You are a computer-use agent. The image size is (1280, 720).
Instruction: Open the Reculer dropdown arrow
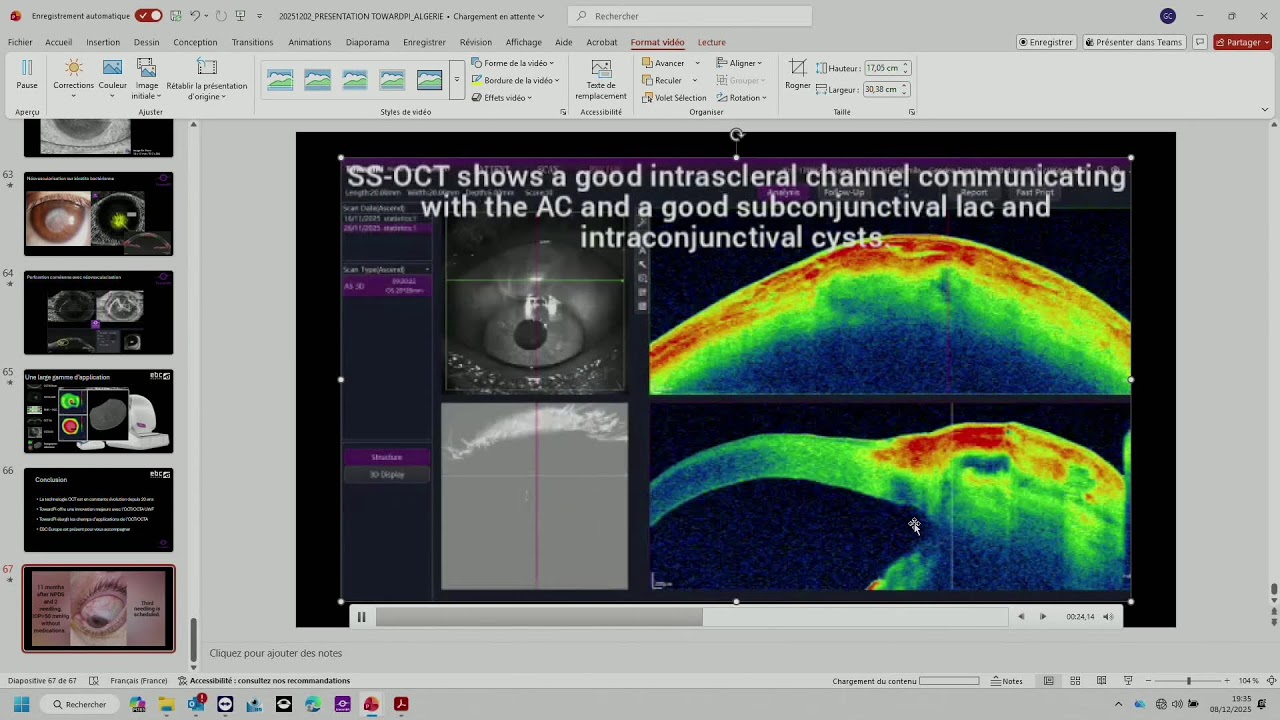695,80
